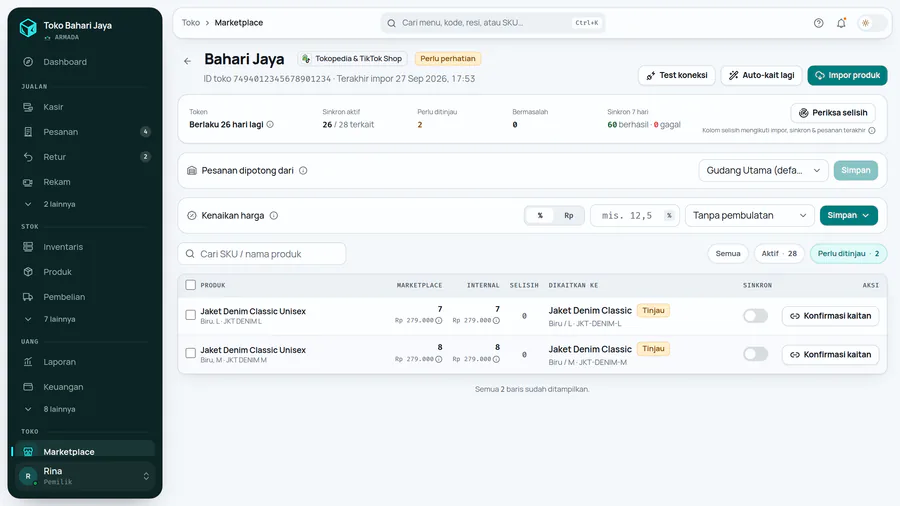
Task: Click the markup value field 'mis. 12,5'
Action: point(635,216)
